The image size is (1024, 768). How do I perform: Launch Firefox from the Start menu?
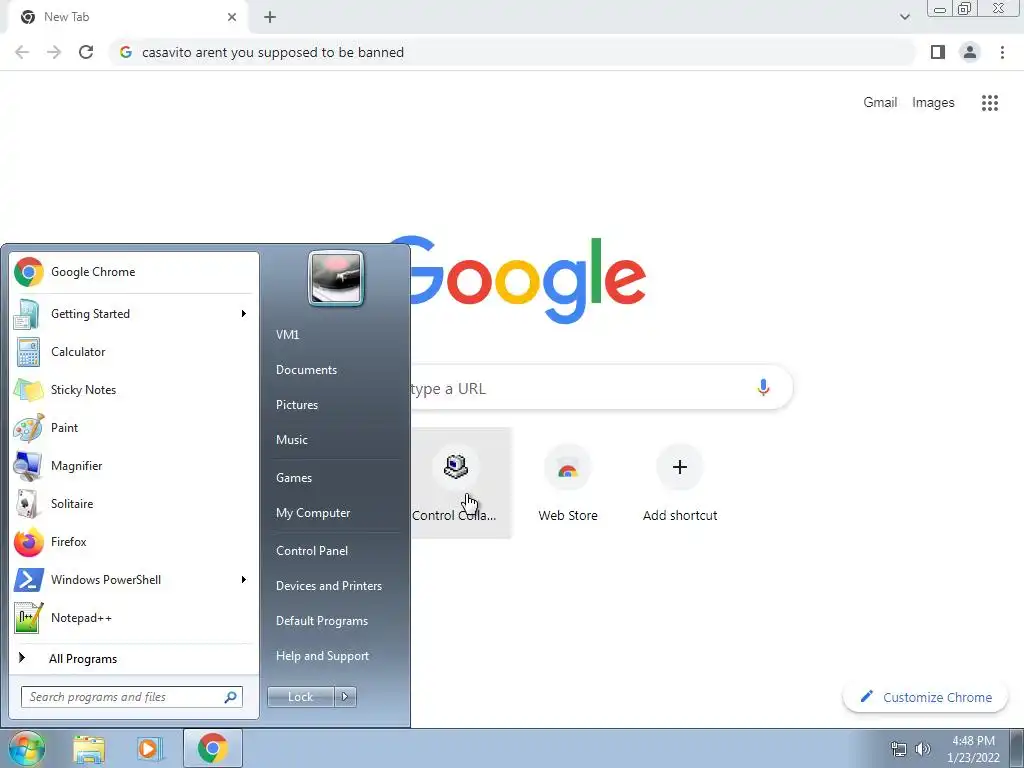coord(133,541)
